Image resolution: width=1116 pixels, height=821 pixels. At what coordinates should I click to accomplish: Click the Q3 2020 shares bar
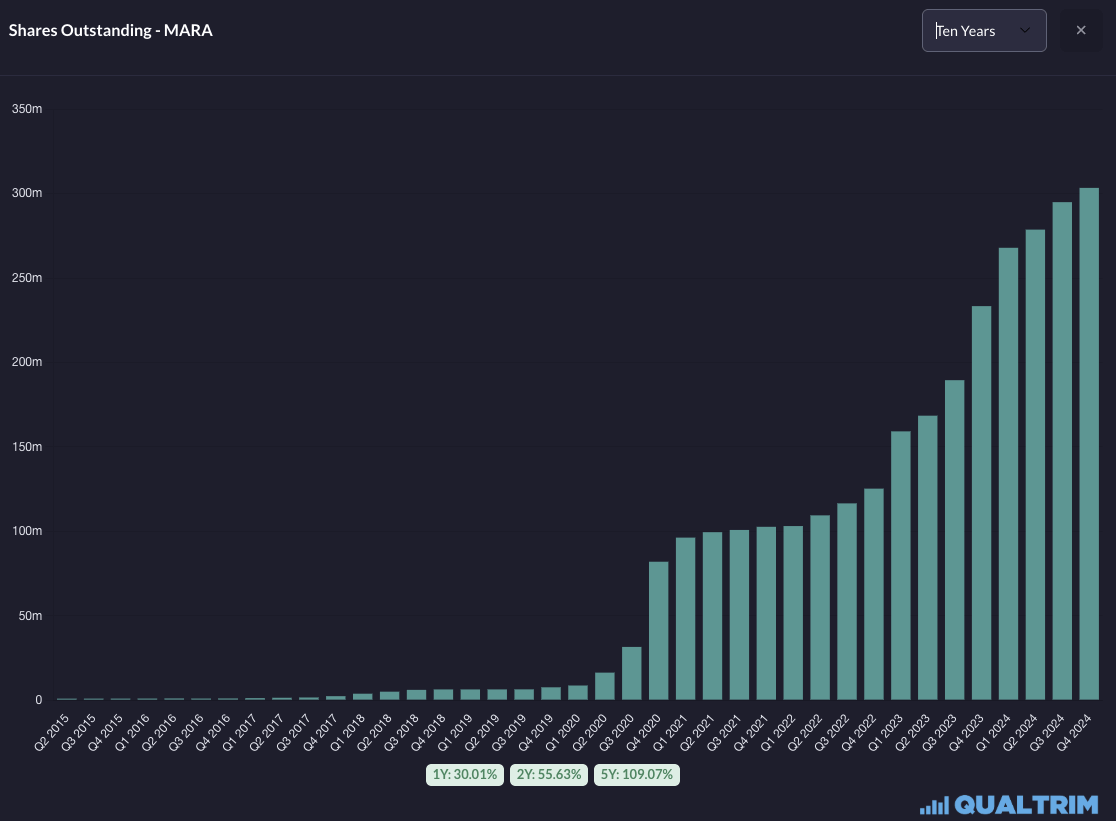(632, 673)
